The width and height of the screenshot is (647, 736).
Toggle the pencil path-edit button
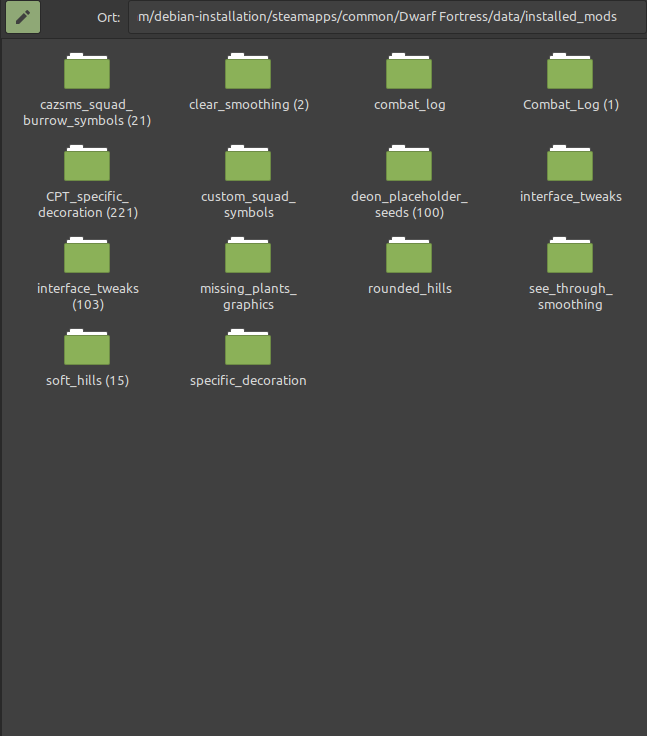point(23,17)
